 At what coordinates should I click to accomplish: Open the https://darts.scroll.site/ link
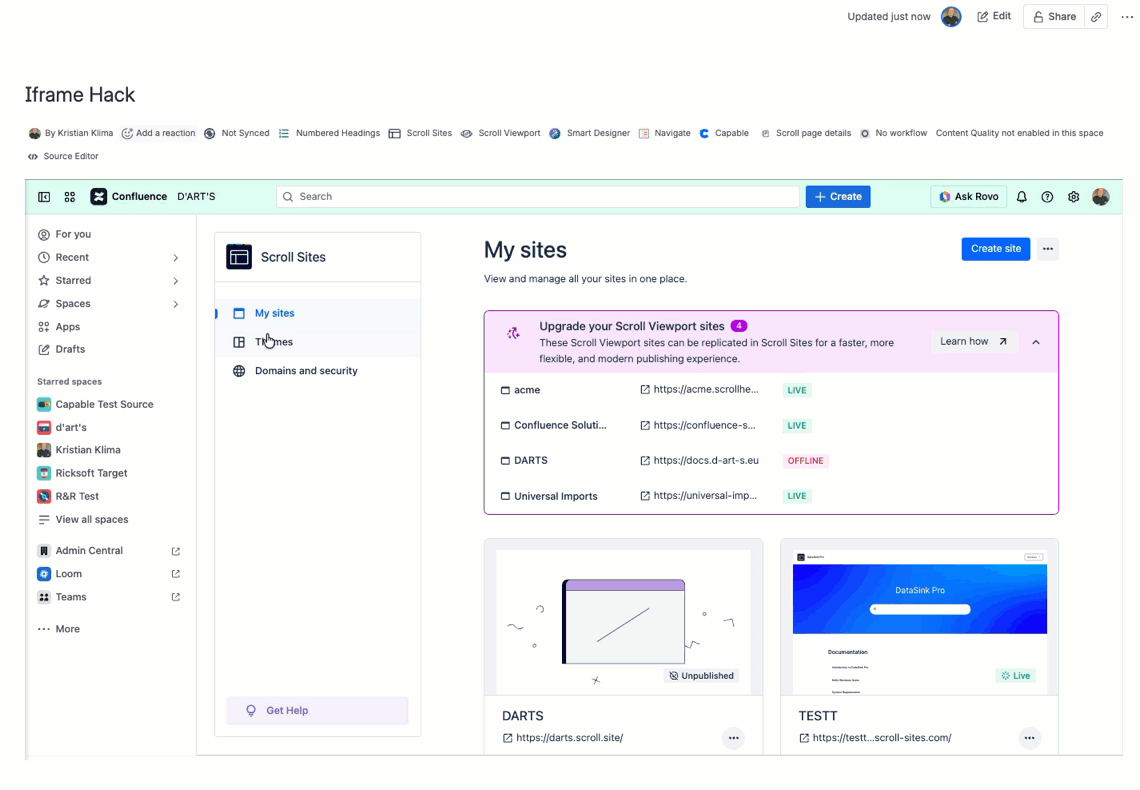pyautogui.click(x=569, y=738)
